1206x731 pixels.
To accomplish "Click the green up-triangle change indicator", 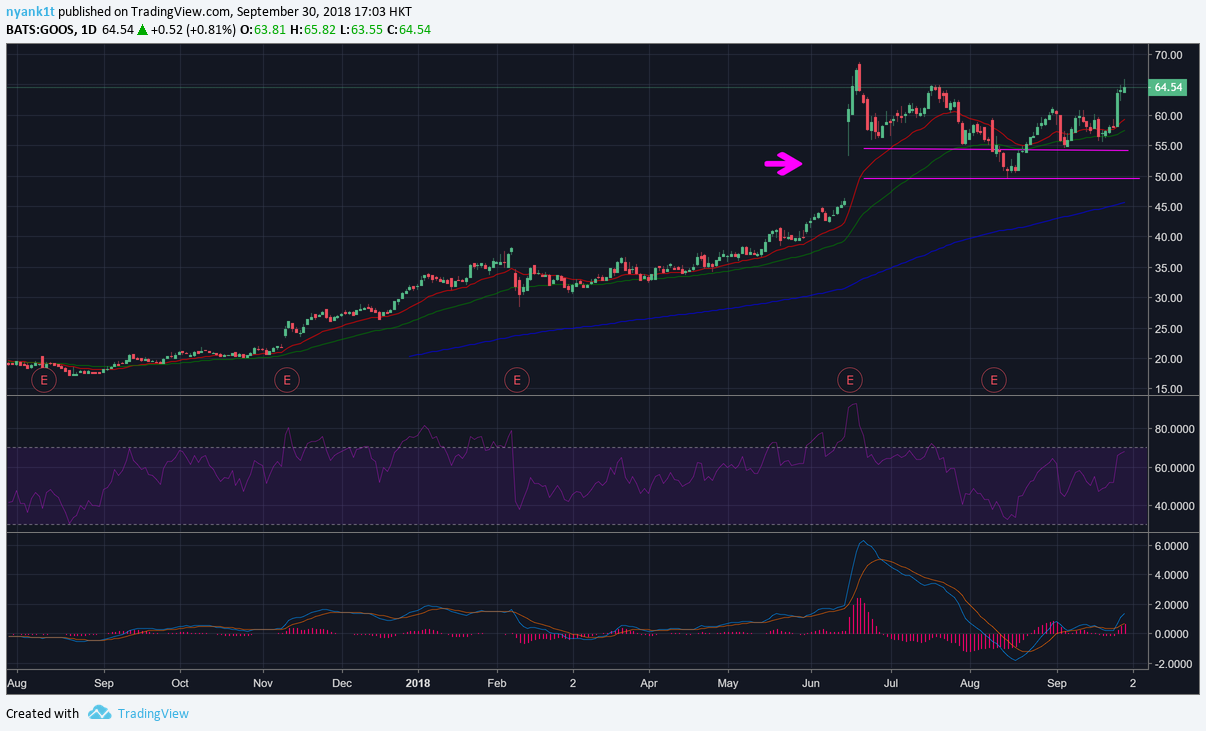I will 143,30.
